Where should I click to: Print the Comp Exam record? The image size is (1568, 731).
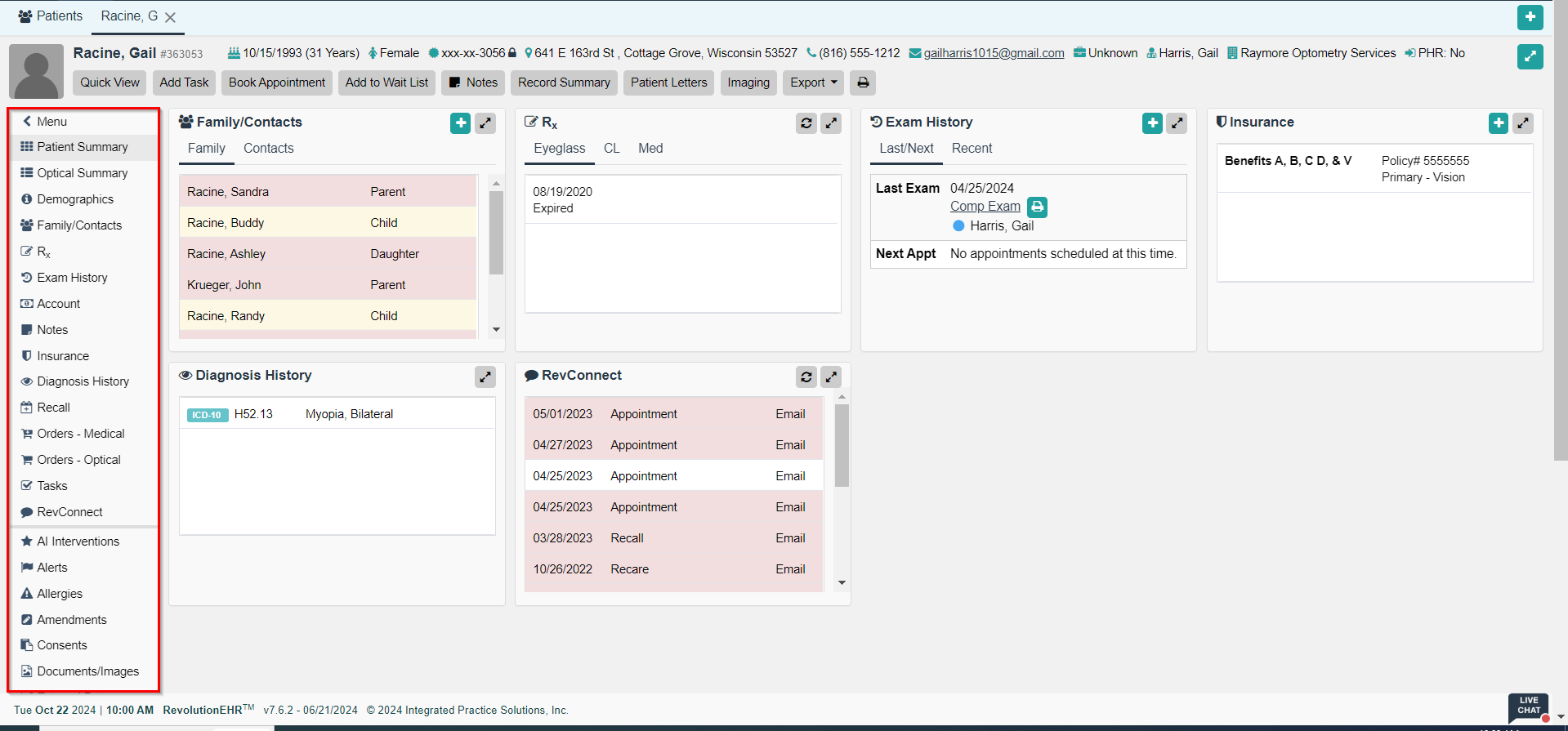click(x=1037, y=207)
